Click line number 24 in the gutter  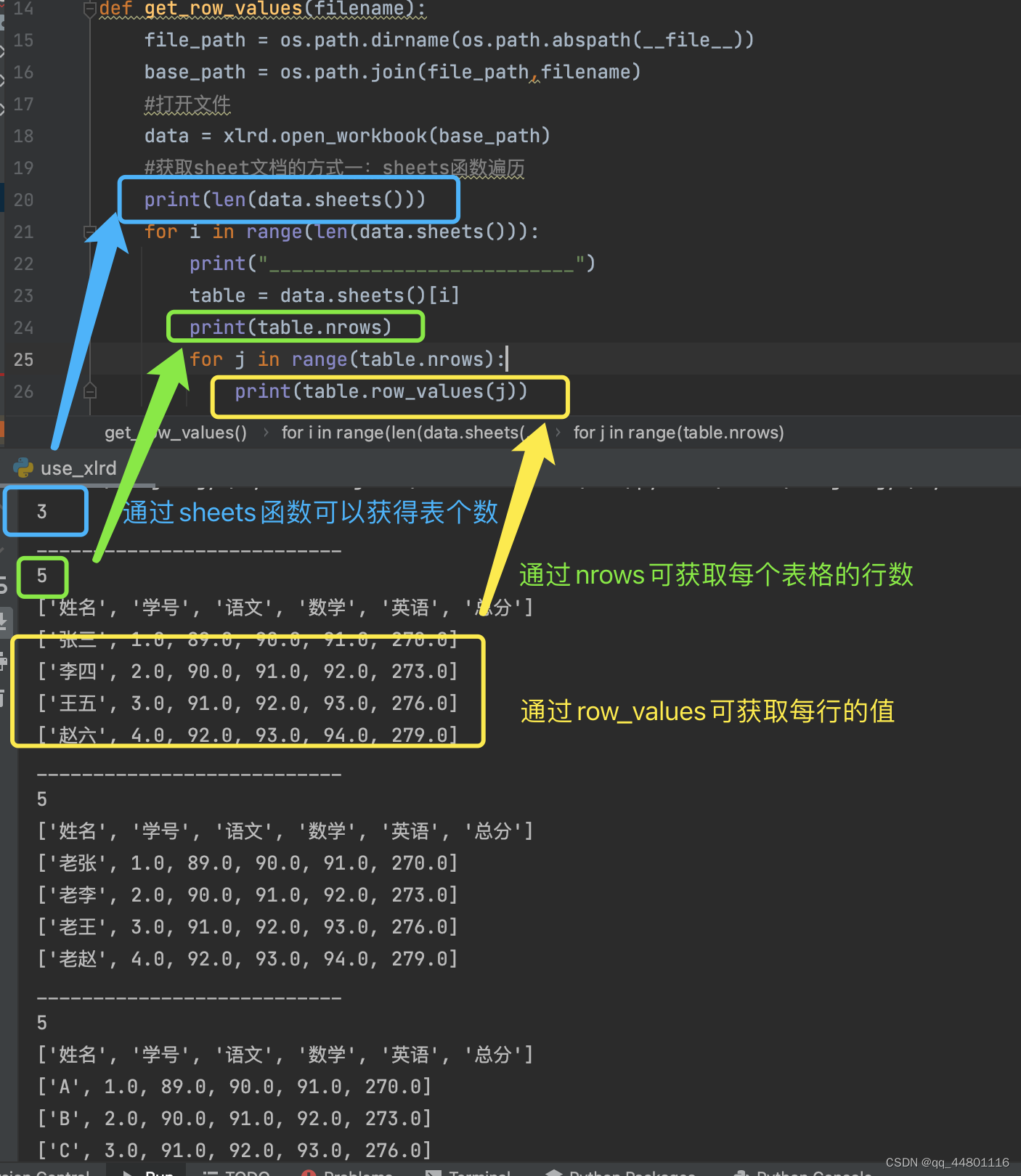pos(23,327)
